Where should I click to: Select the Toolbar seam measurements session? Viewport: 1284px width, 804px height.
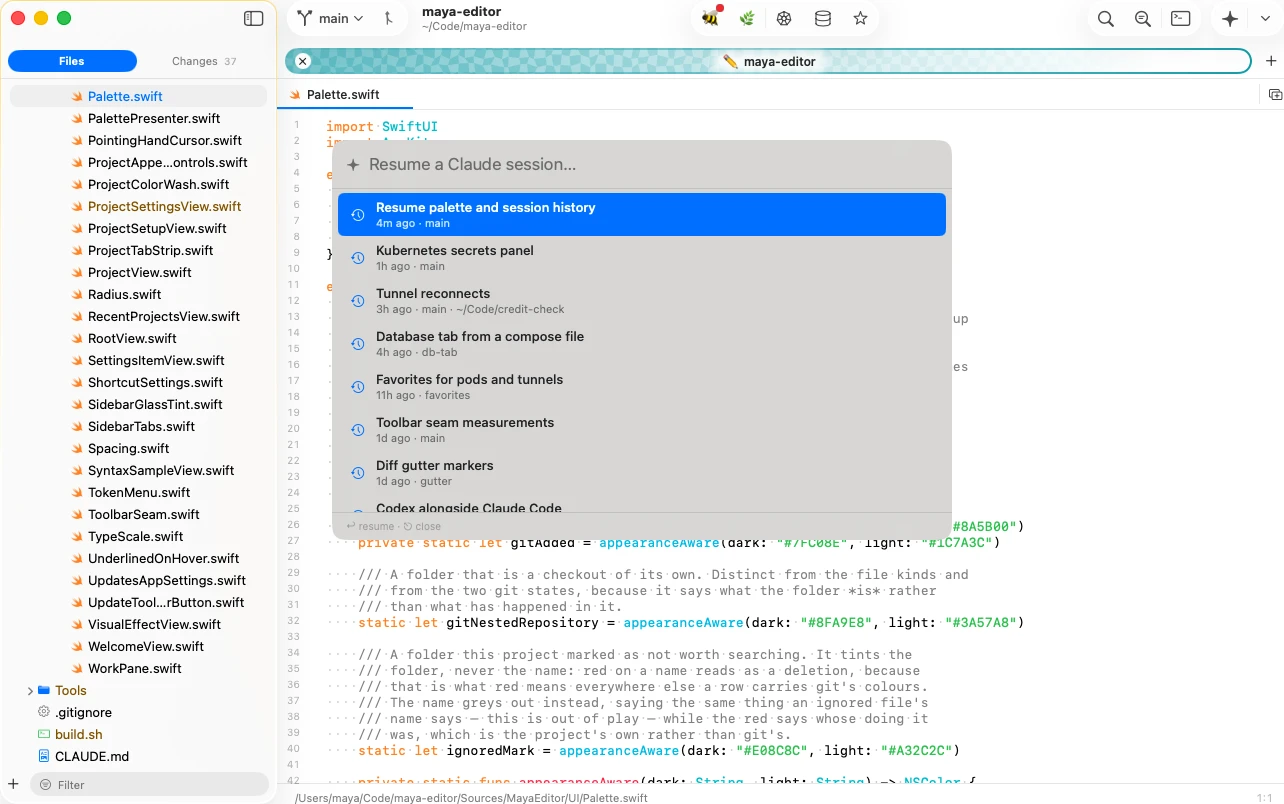coord(642,430)
